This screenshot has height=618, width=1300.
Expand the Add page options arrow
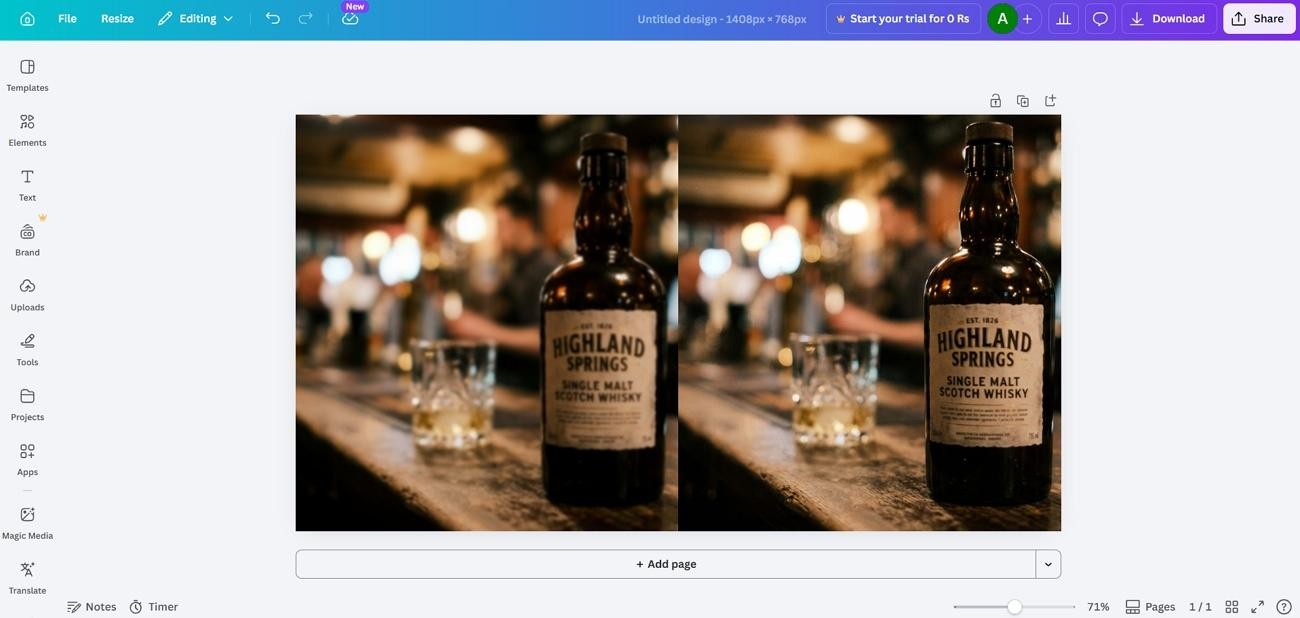pos(1048,564)
